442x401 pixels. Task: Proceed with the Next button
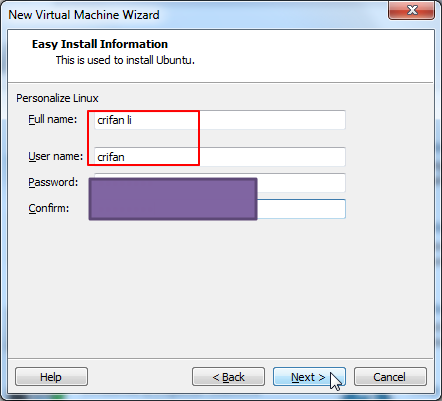pyautogui.click(x=309, y=377)
